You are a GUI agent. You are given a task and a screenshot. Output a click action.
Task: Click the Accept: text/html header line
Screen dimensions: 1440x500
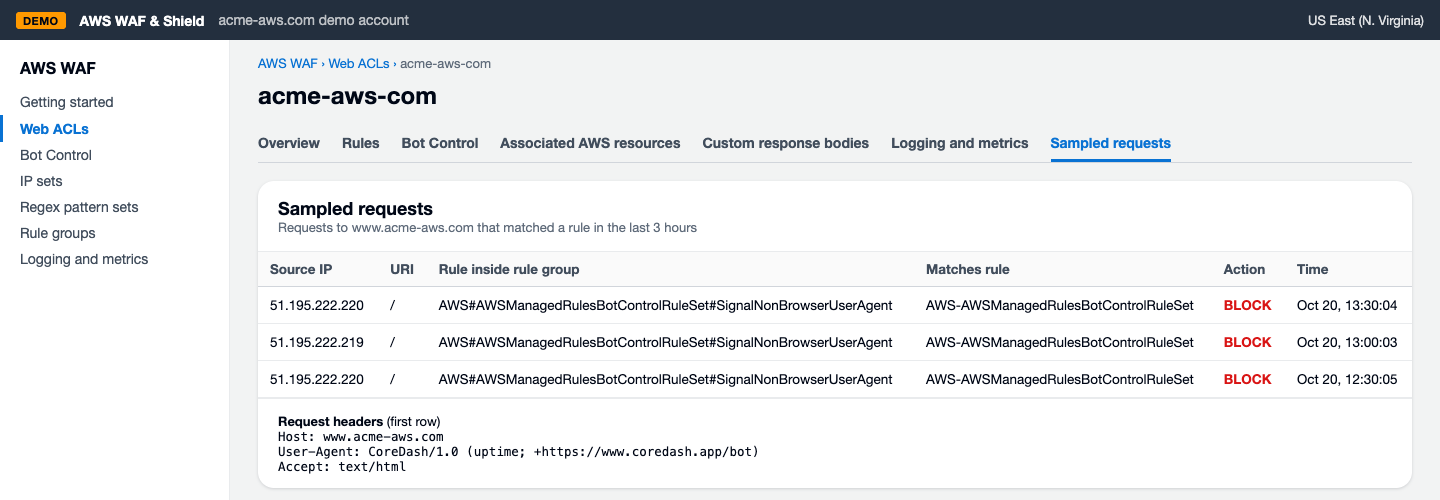coord(342,467)
